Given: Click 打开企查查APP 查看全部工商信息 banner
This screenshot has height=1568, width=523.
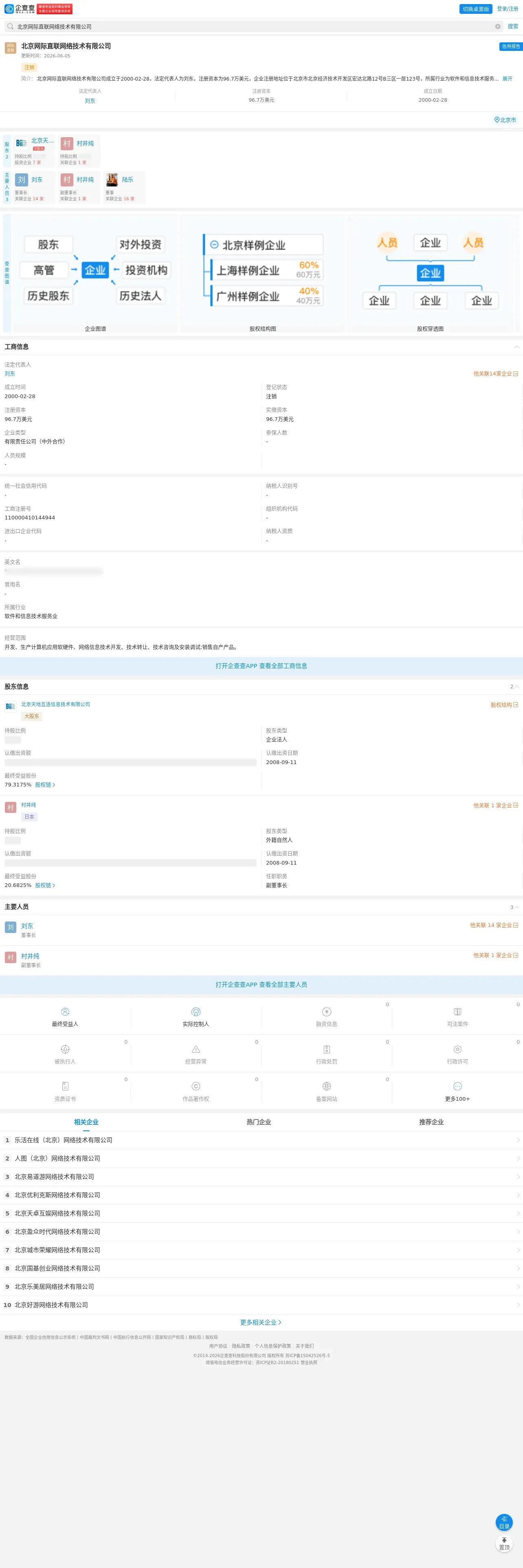Looking at the screenshot, I should pos(261,666).
